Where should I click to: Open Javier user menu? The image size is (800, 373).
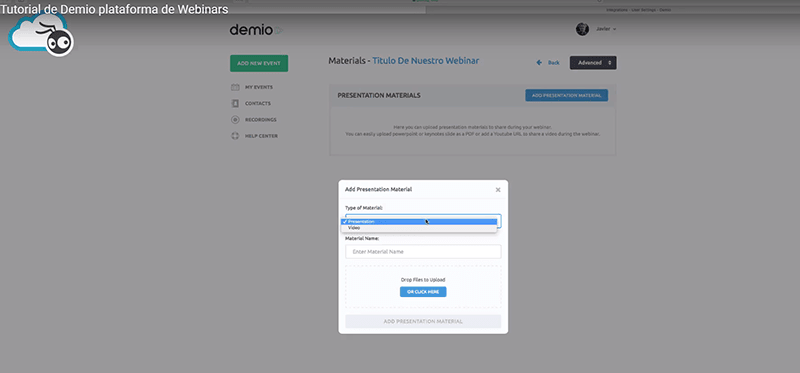606,29
